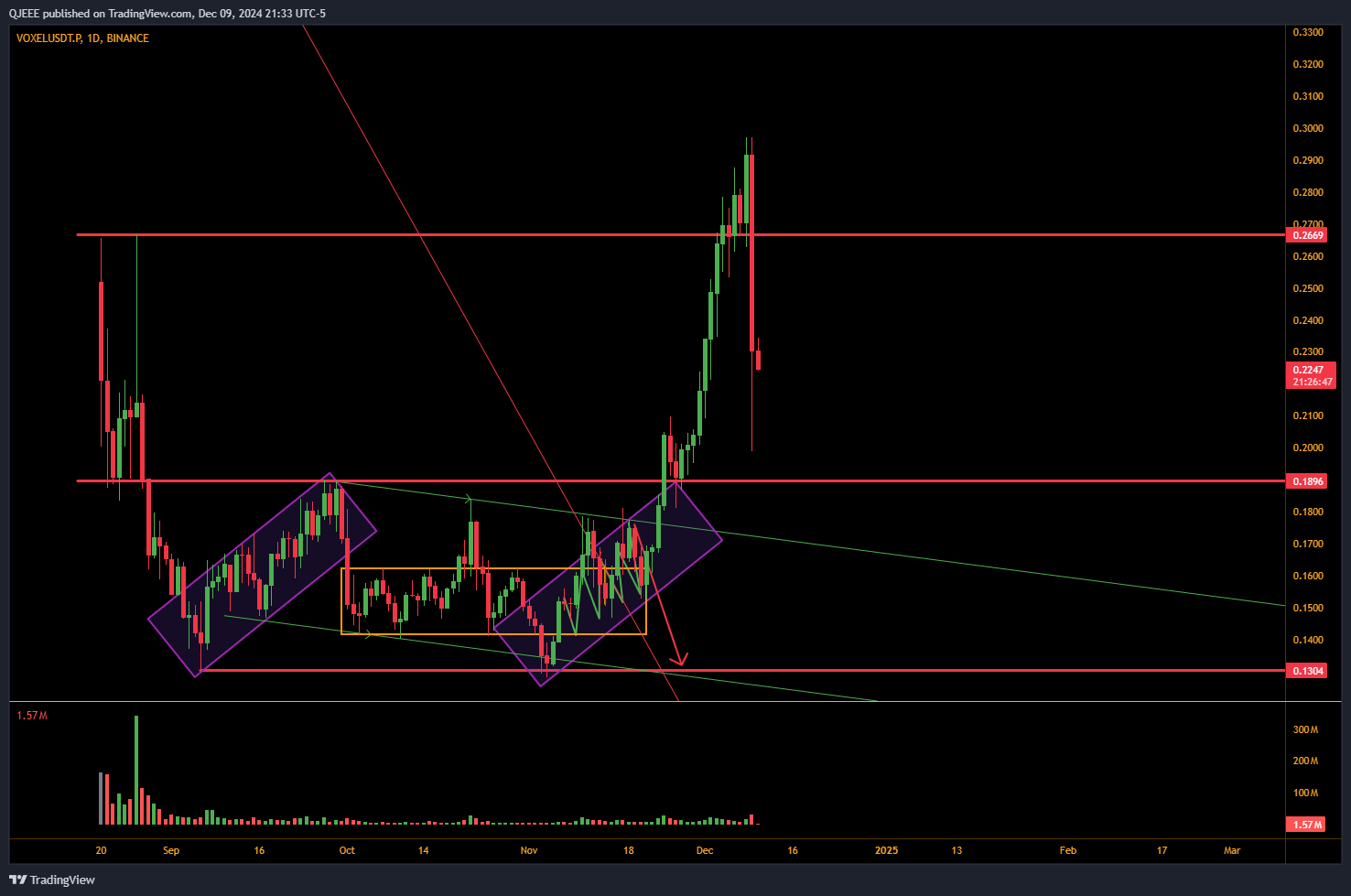1351x896 pixels.
Task: Click the 100 M volume scale label
Action: pyautogui.click(x=1305, y=793)
